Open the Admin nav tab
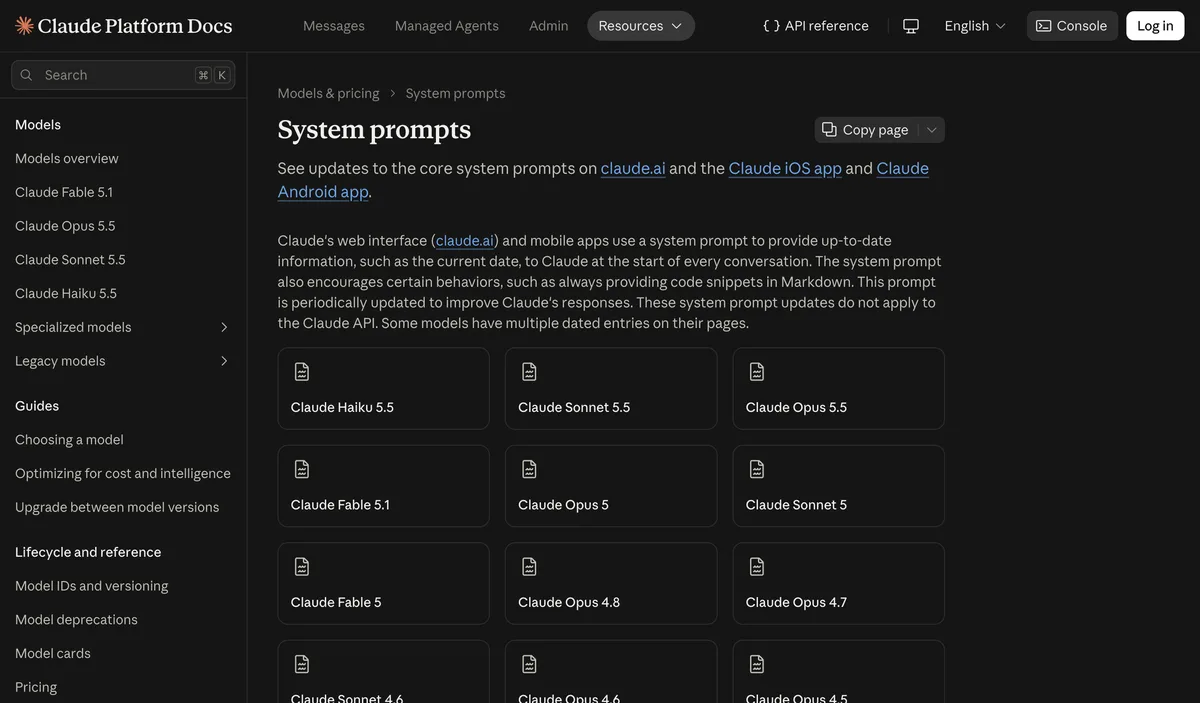The width and height of the screenshot is (1200, 703). tap(549, 26)
